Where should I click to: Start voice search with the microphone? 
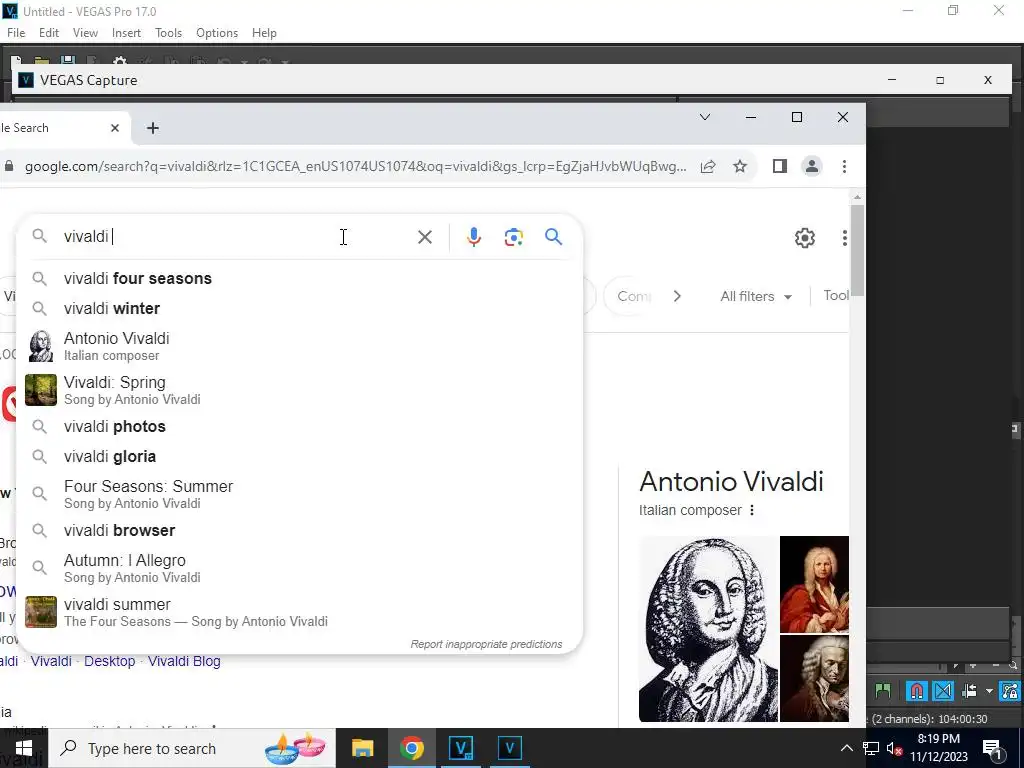point(474,237)
